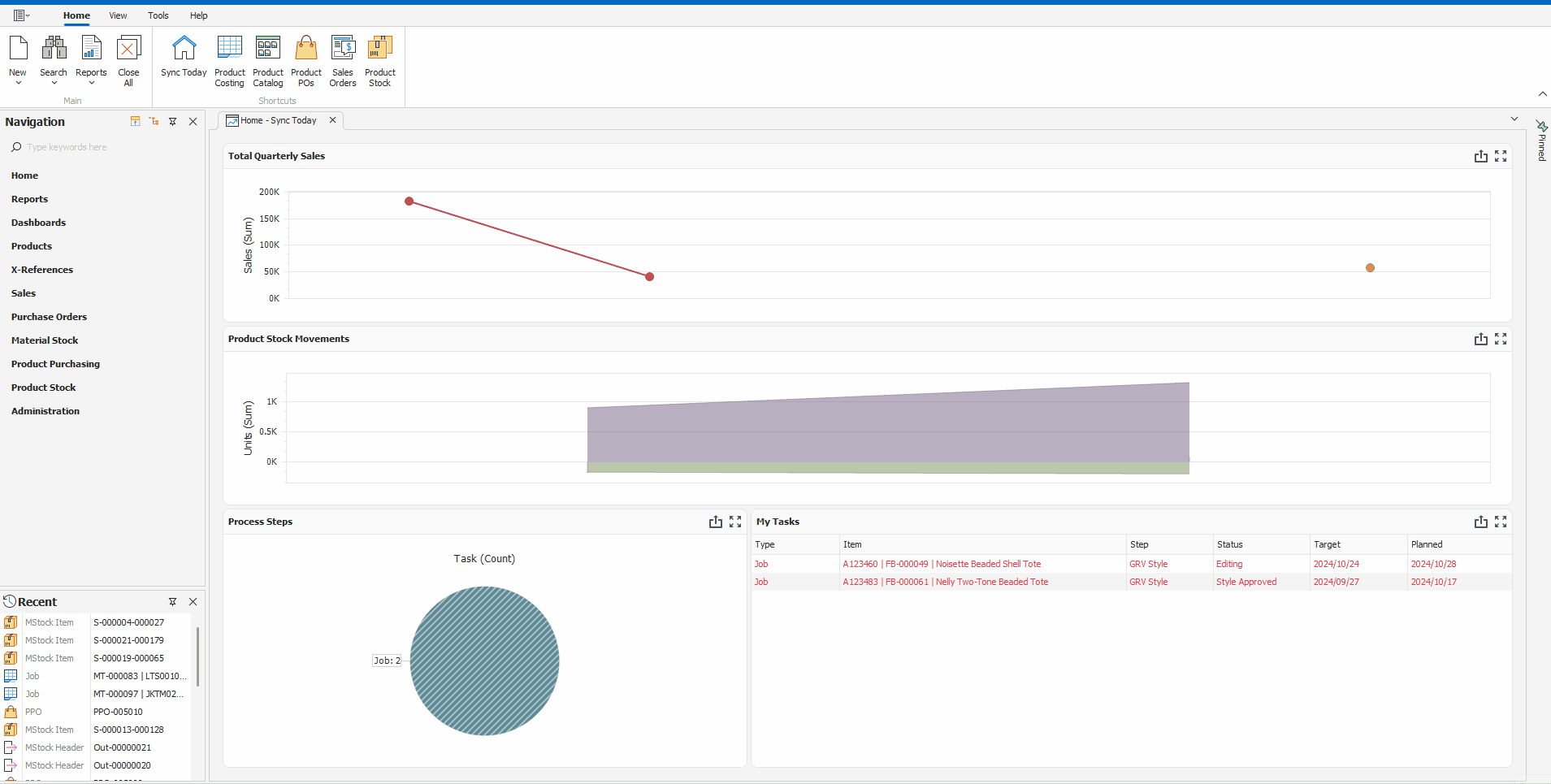Open the New document dropdown
Image resolution: width=1551 pixels, height=784 pixels.
[18, 60]
